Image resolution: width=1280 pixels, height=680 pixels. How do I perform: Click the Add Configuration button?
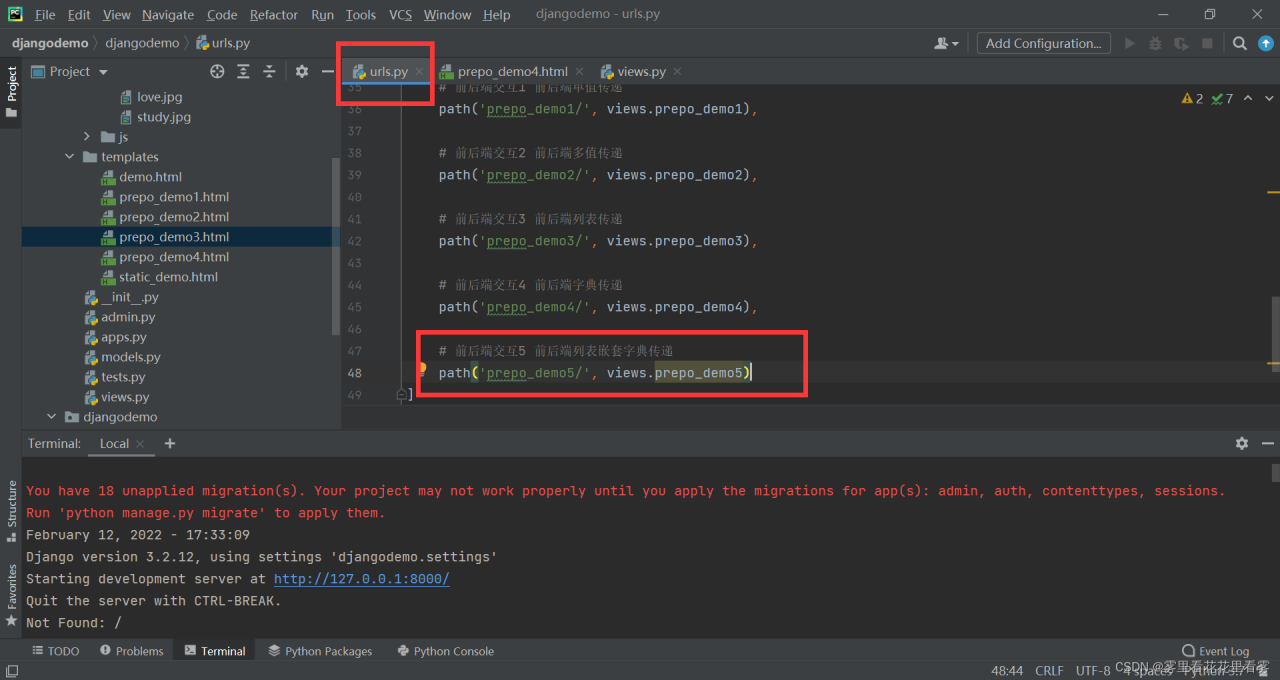pos(1043,43)
